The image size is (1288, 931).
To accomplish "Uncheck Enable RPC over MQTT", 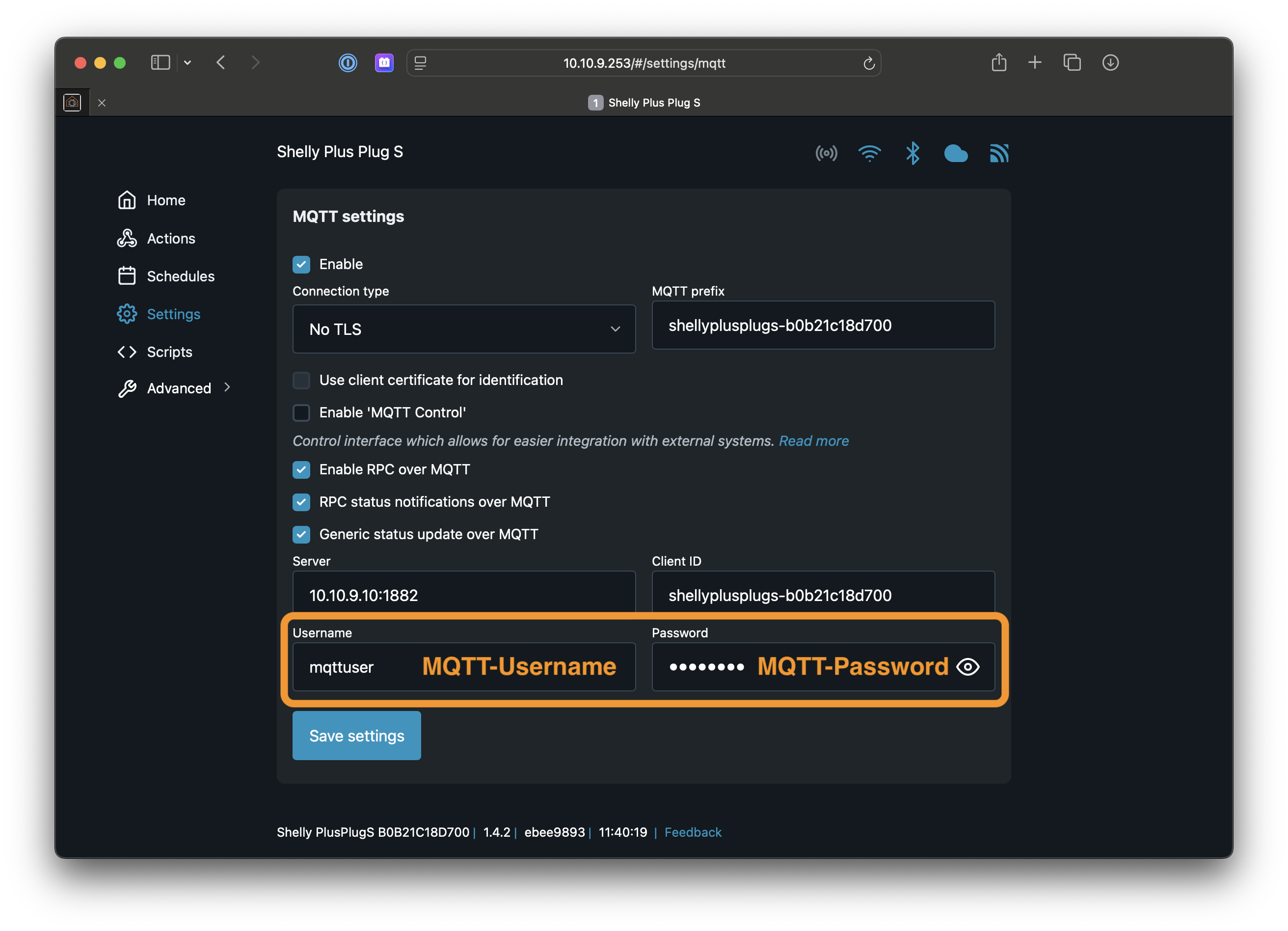I will coord(301,470).
